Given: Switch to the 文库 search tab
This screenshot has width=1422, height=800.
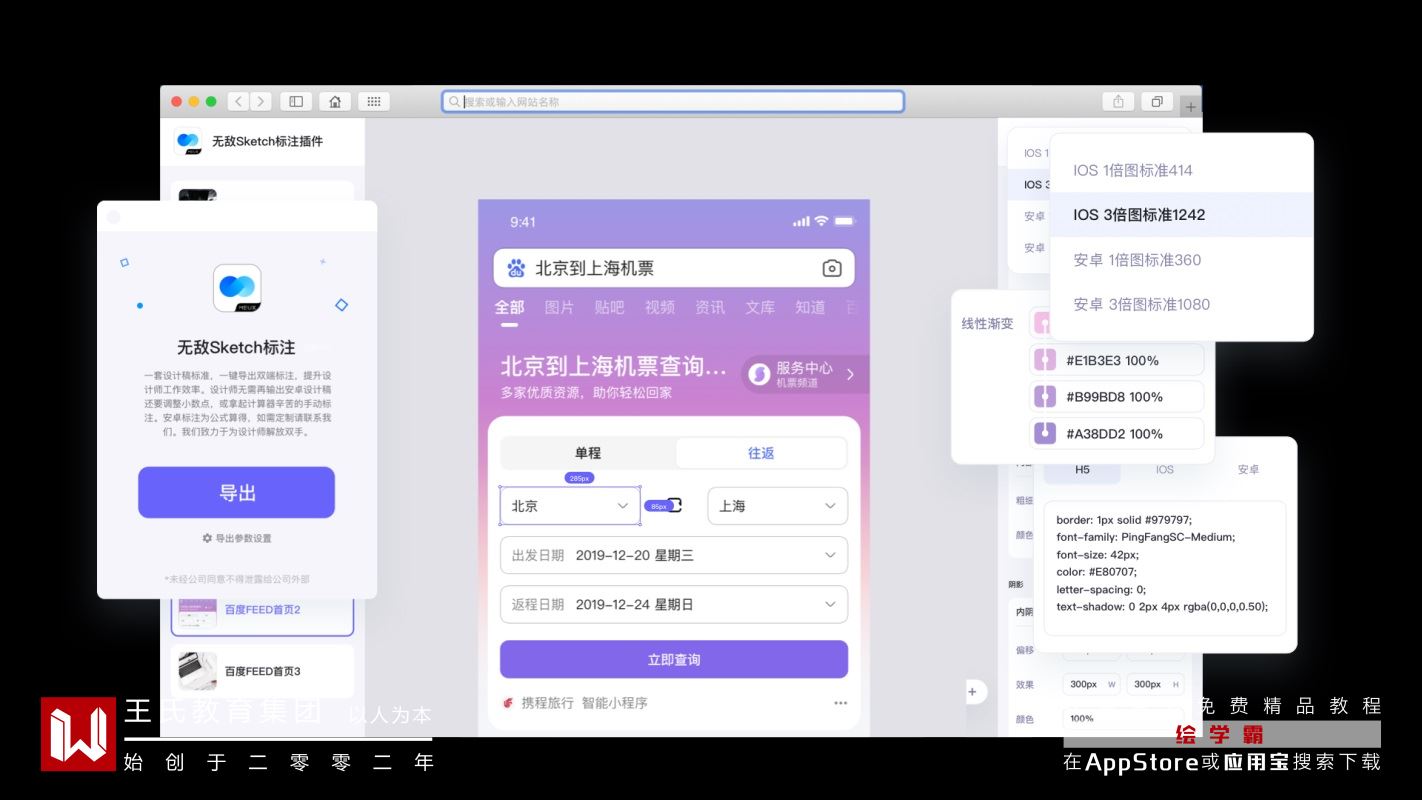Looking at the screenshot, I should point(760,307).
